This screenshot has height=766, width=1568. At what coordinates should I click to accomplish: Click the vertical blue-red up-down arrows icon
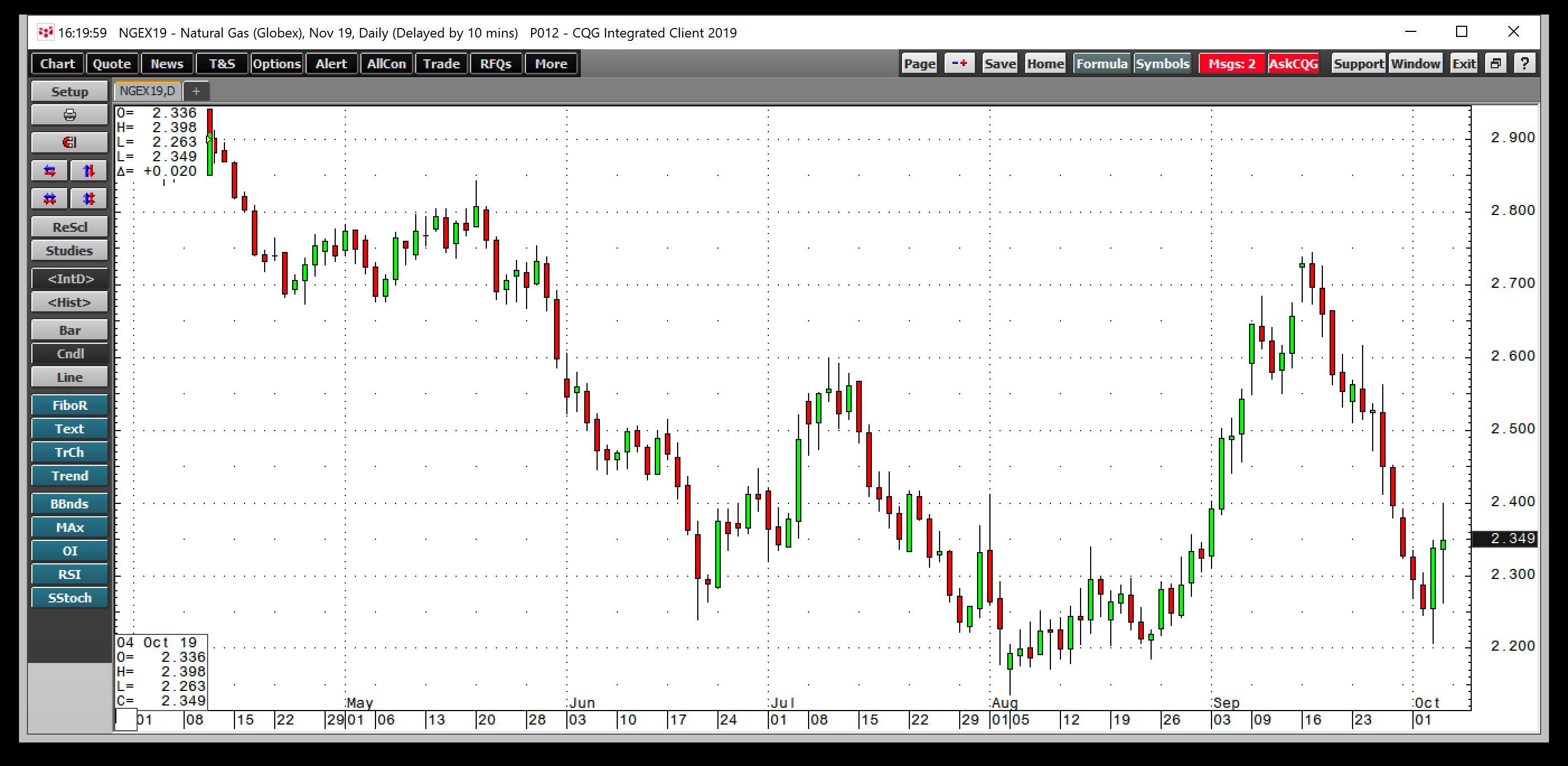(x=89, y=170)
